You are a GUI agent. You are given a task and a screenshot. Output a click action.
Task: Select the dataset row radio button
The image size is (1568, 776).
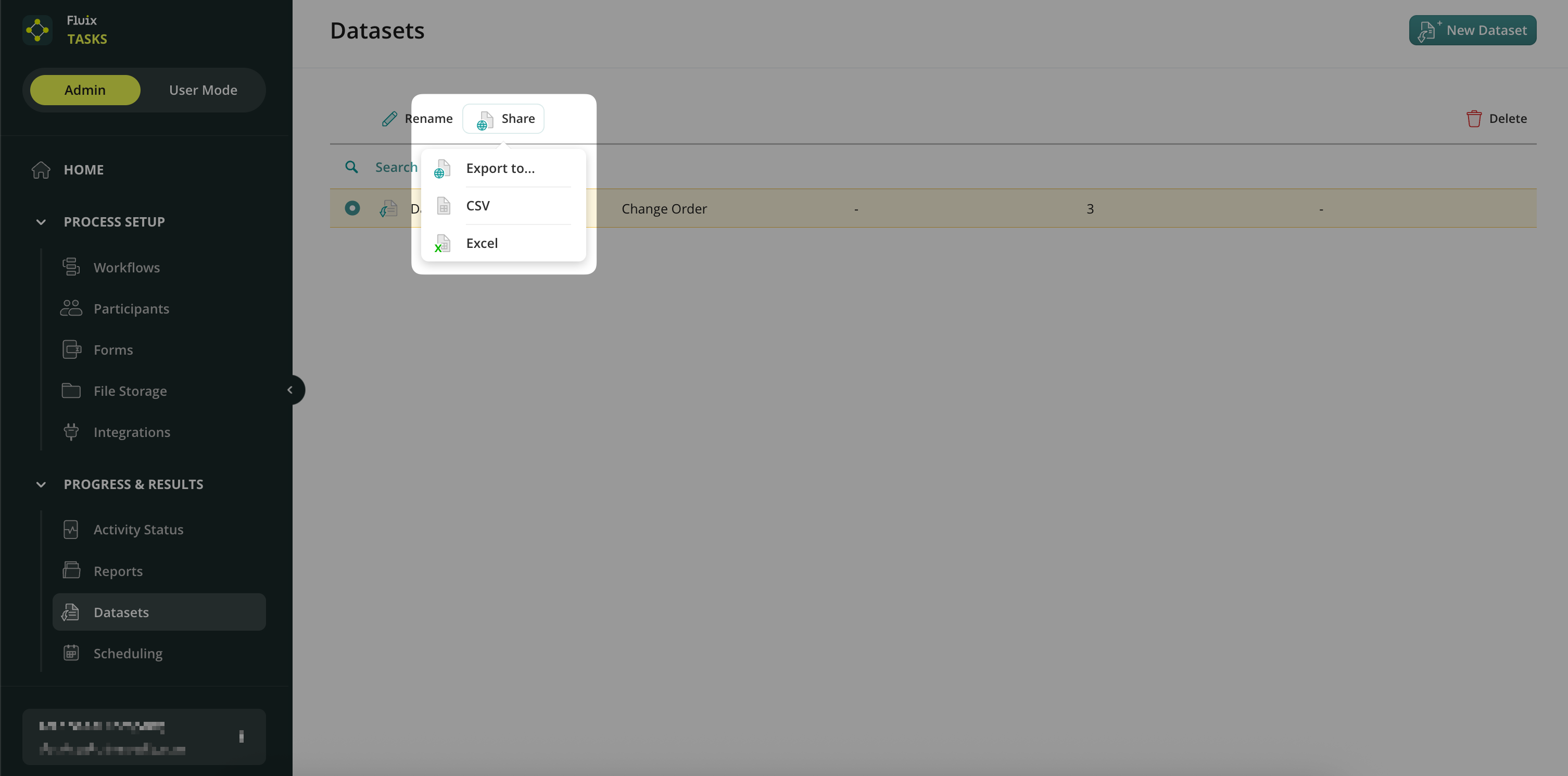(x=352, y=208)
